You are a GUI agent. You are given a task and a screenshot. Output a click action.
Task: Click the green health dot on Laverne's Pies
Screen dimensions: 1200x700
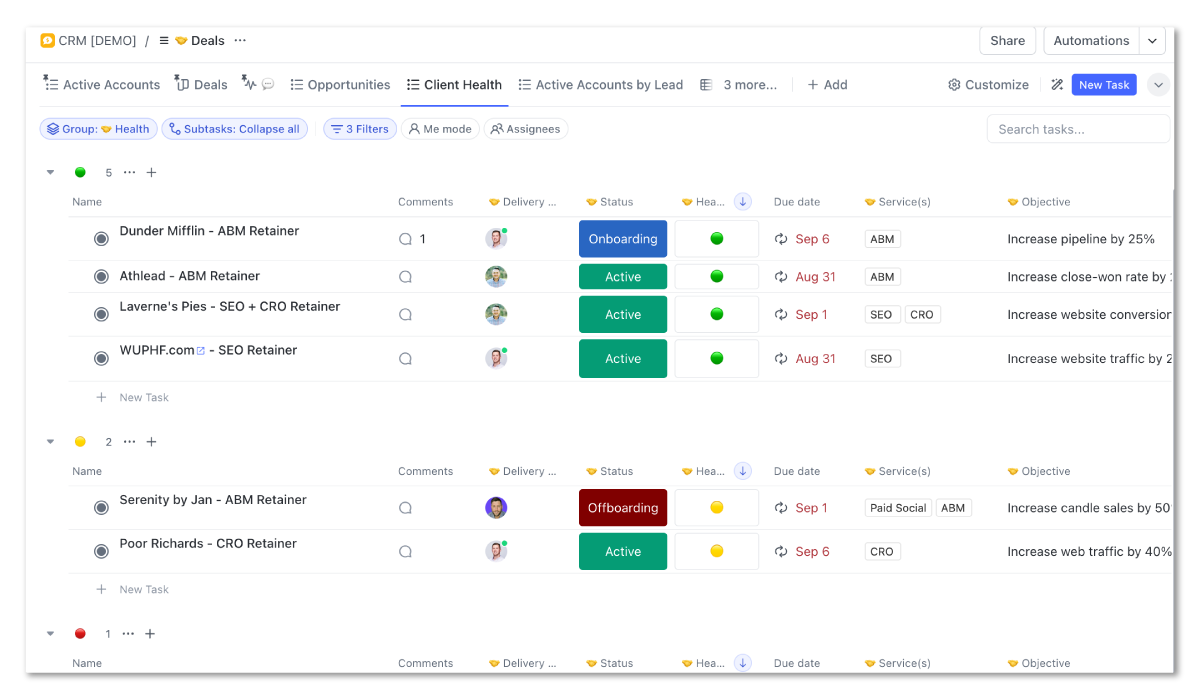click(716, 314)
